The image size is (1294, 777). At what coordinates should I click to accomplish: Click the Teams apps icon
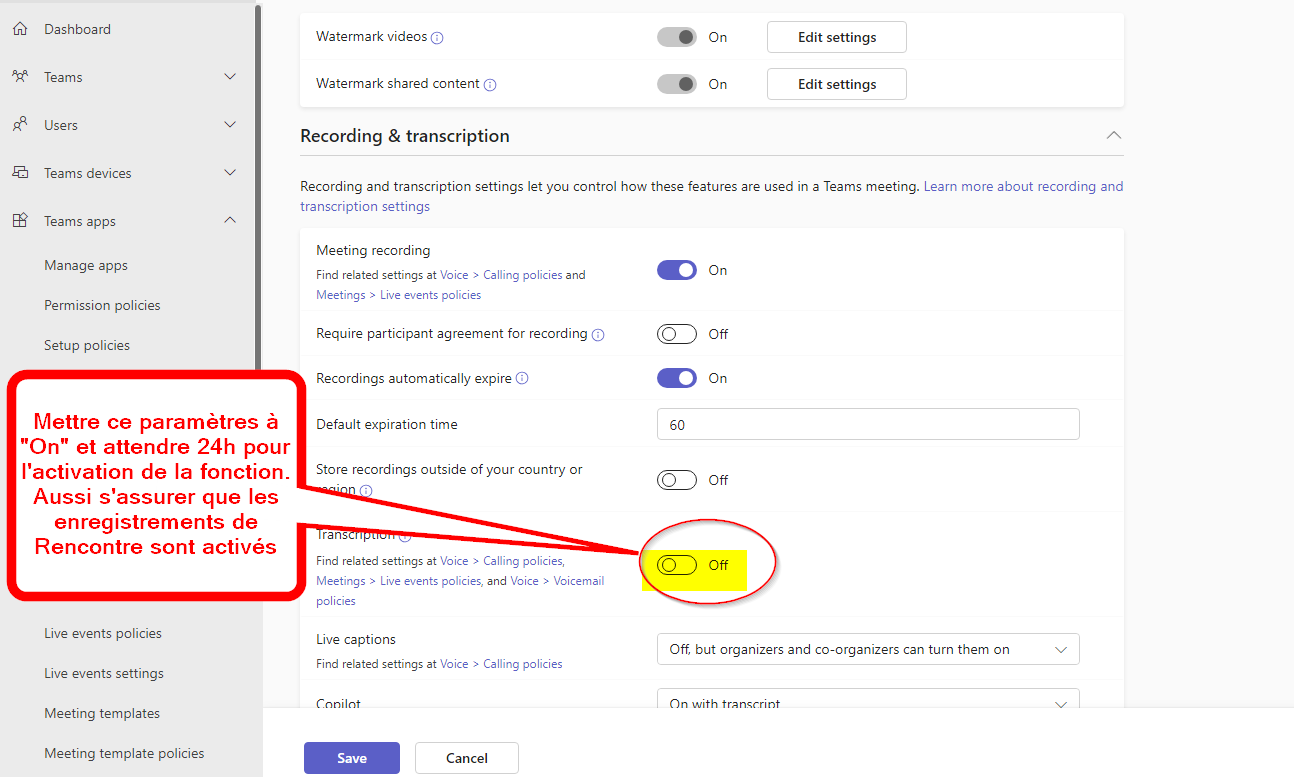[x=20, y=221]
